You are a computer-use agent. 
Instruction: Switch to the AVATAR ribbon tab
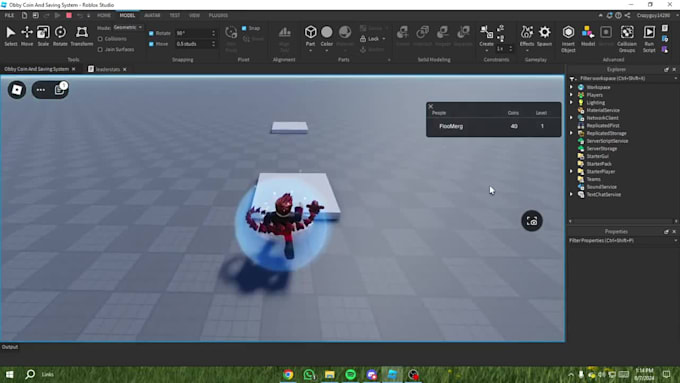[152, 15]
